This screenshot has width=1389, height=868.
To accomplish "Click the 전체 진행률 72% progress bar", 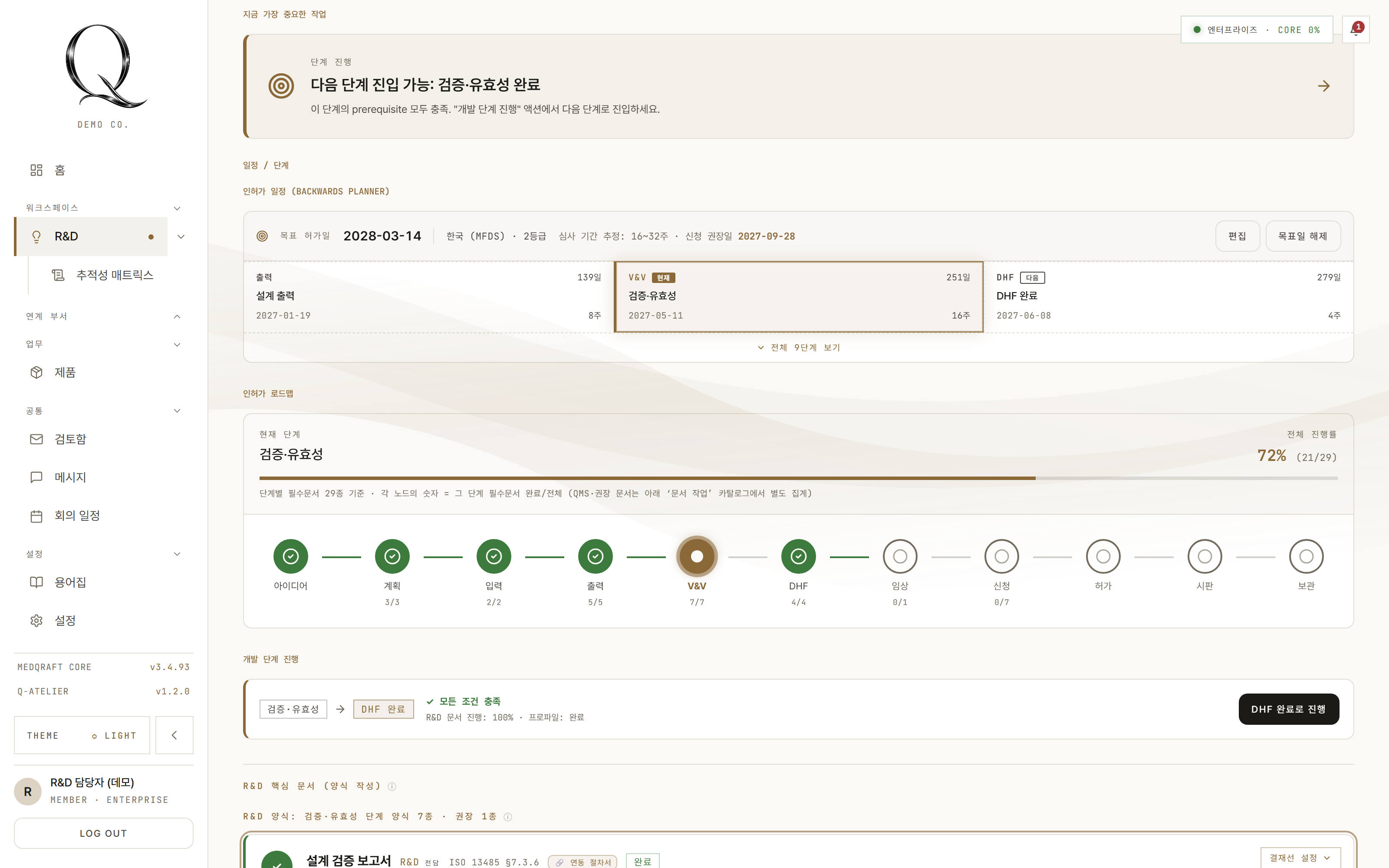I will click(x=798, y=478).
